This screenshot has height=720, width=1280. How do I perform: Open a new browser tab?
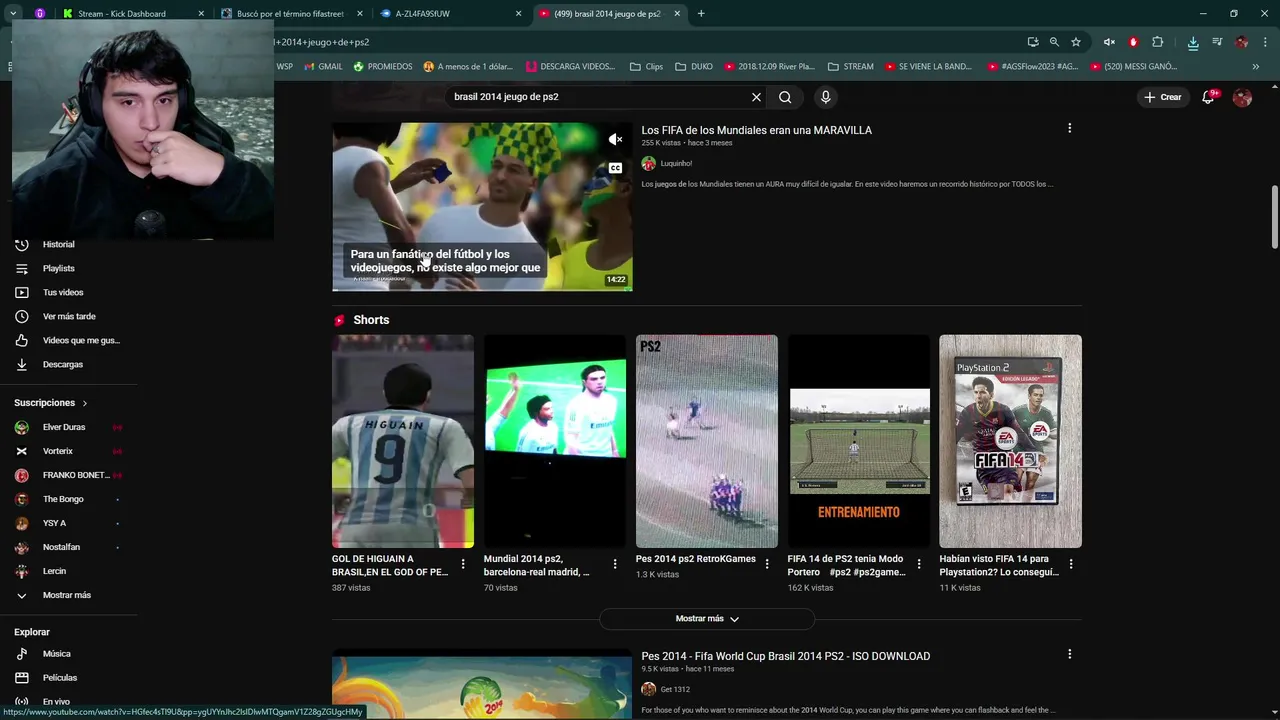coord(701,14)
